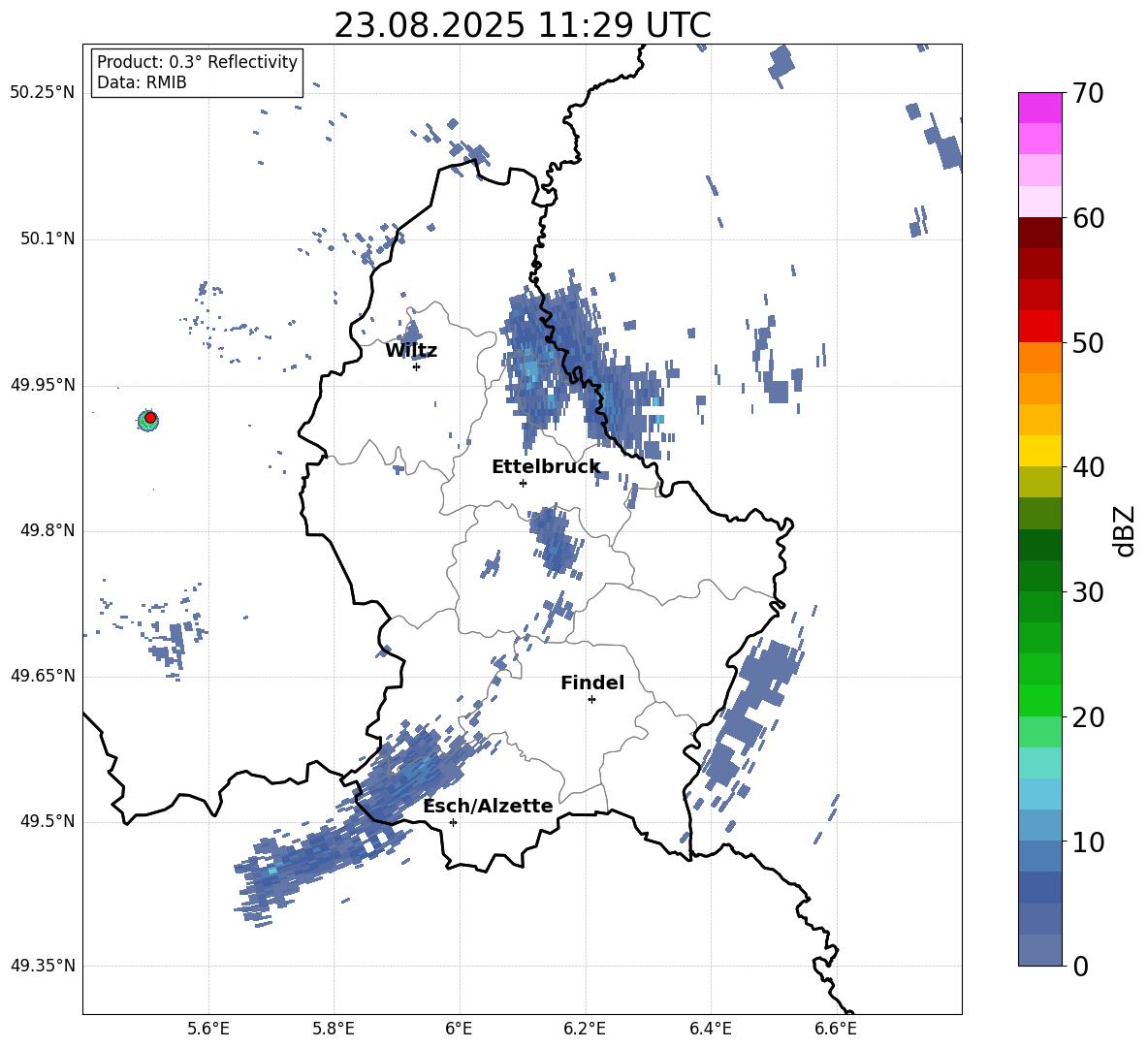Viewport: 1148px width, 1048px height.
Task: Click the Ettelbruck city label
Action: [546, 467]
